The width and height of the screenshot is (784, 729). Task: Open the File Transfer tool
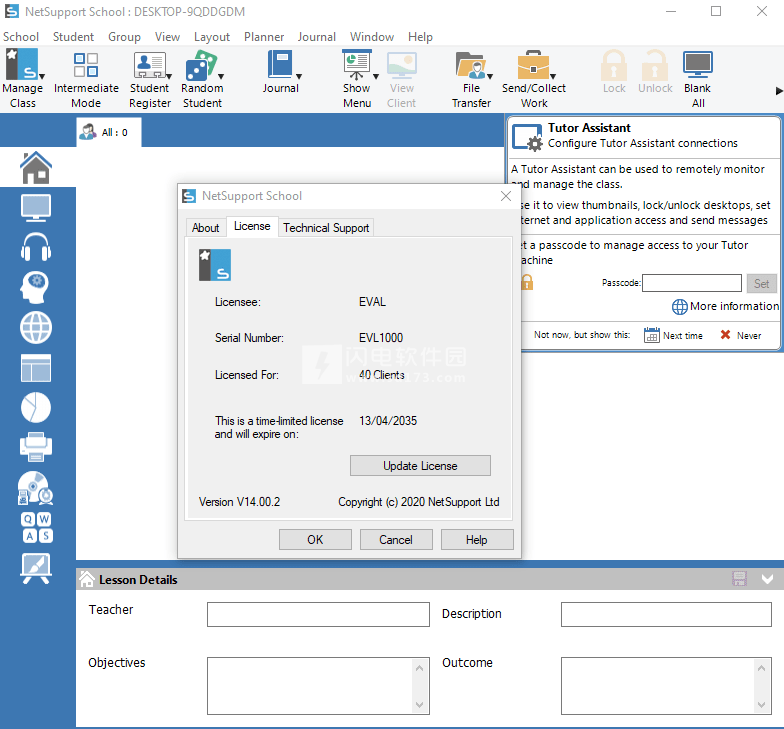point(471,78)
